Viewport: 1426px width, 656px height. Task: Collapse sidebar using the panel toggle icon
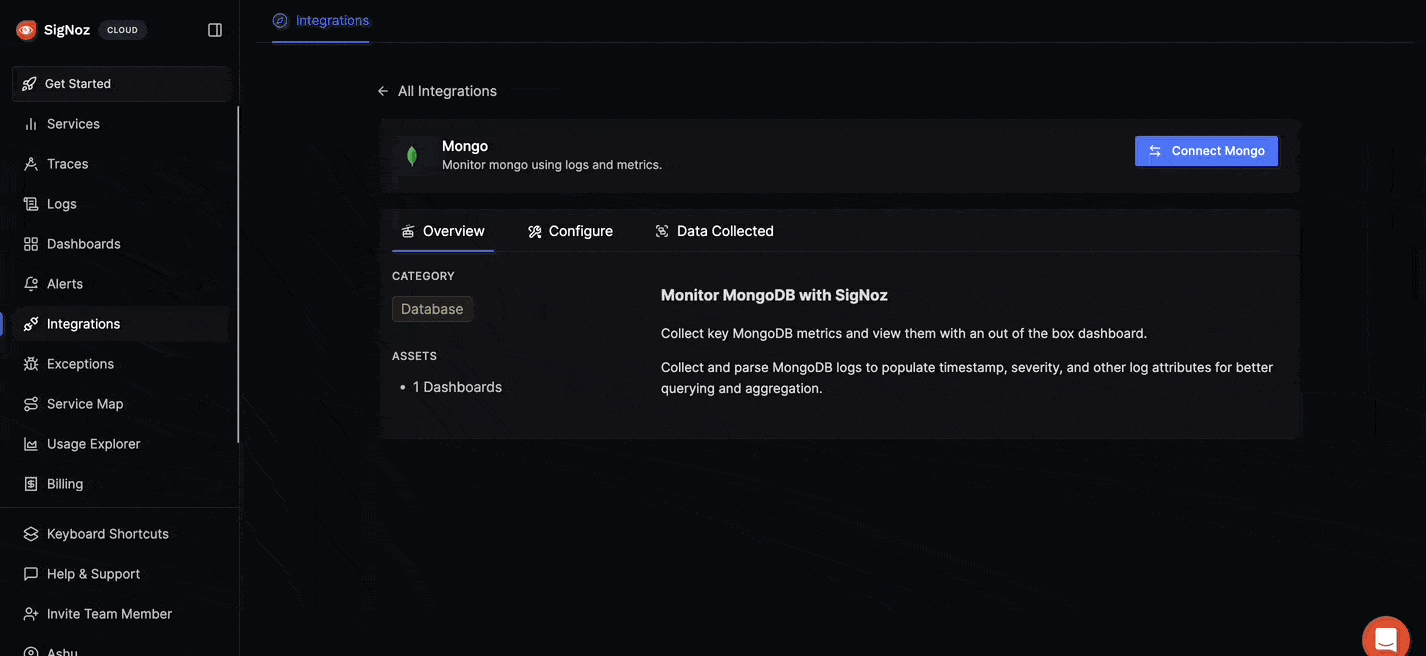point(215,30)
